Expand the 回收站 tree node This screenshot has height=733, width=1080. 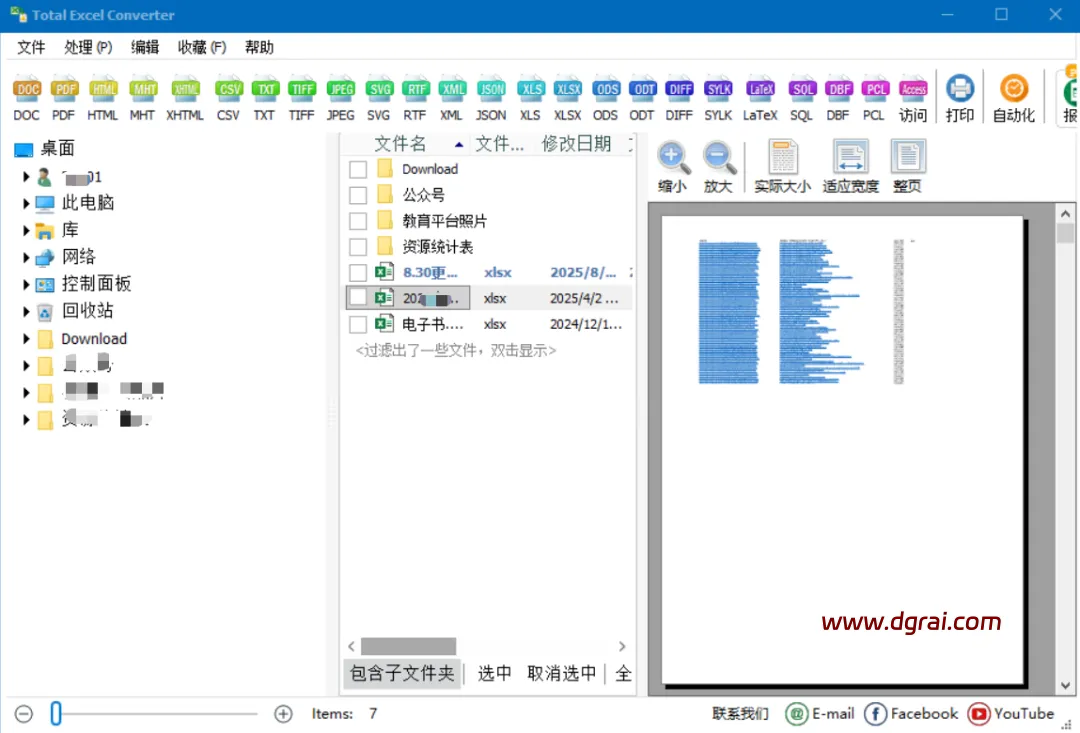pyautogui.click(x=26, y=311)
